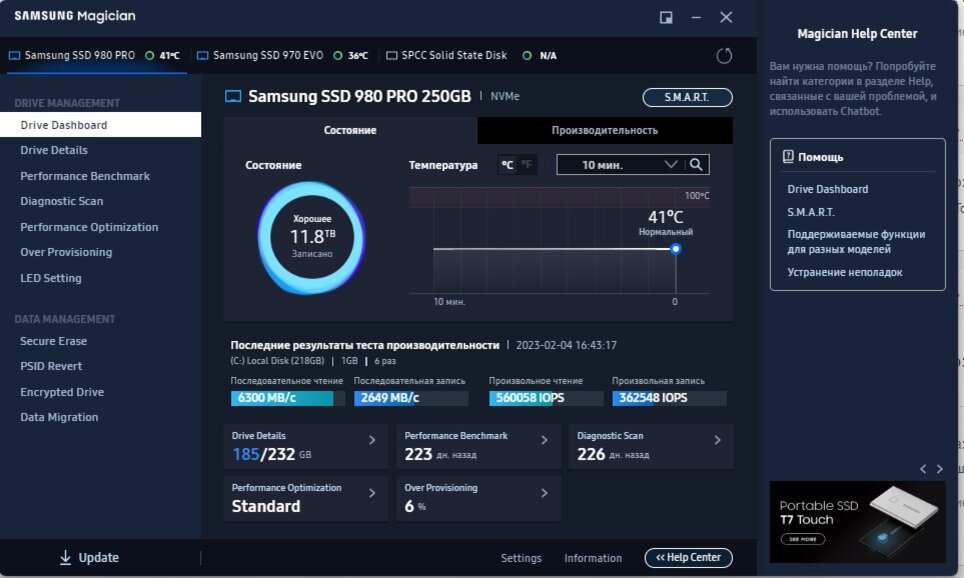Screen dimensions: 964x578
Task: Click SEE MORE on the T7 Touch banner
Action: (803, 539)
